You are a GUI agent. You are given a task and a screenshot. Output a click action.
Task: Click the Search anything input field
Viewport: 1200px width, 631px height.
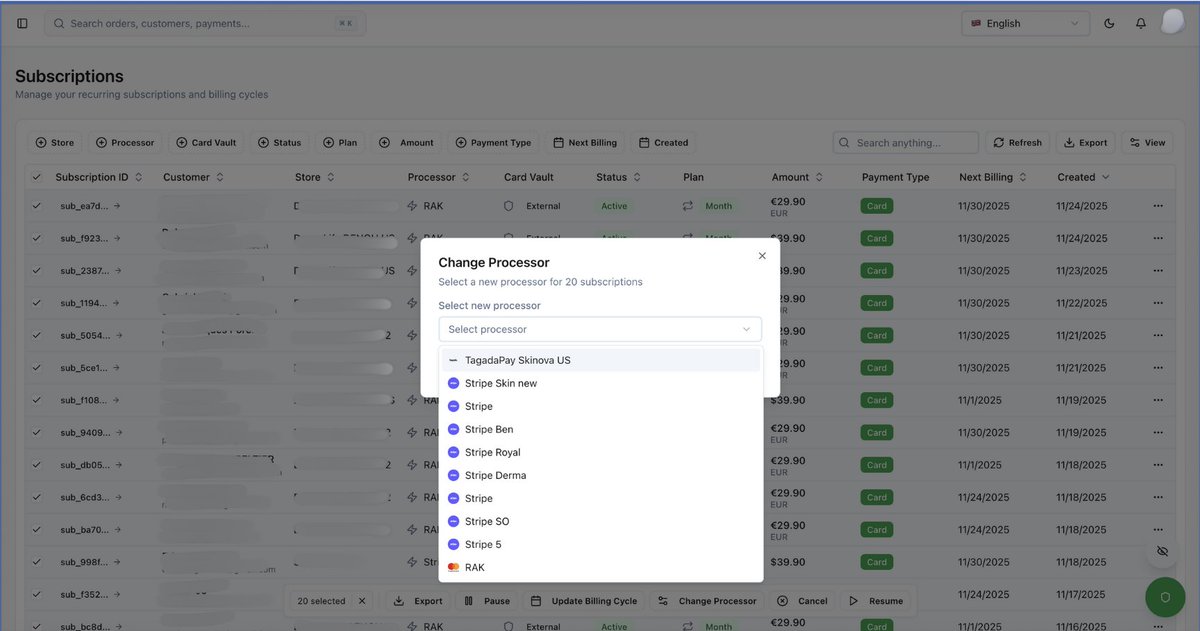[x=905, y=142]
